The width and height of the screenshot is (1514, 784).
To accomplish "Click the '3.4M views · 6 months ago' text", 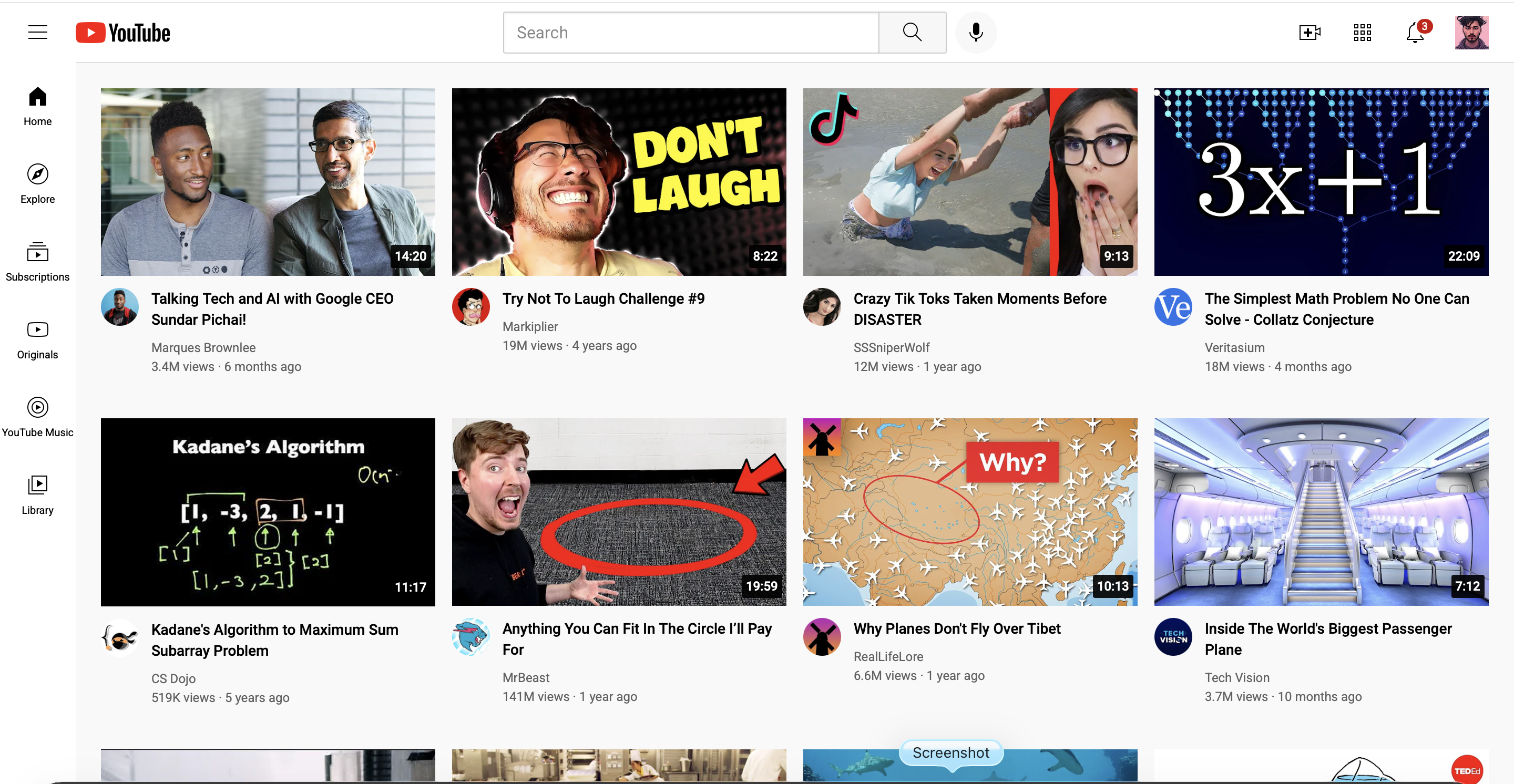I will [x=226, y=366].
